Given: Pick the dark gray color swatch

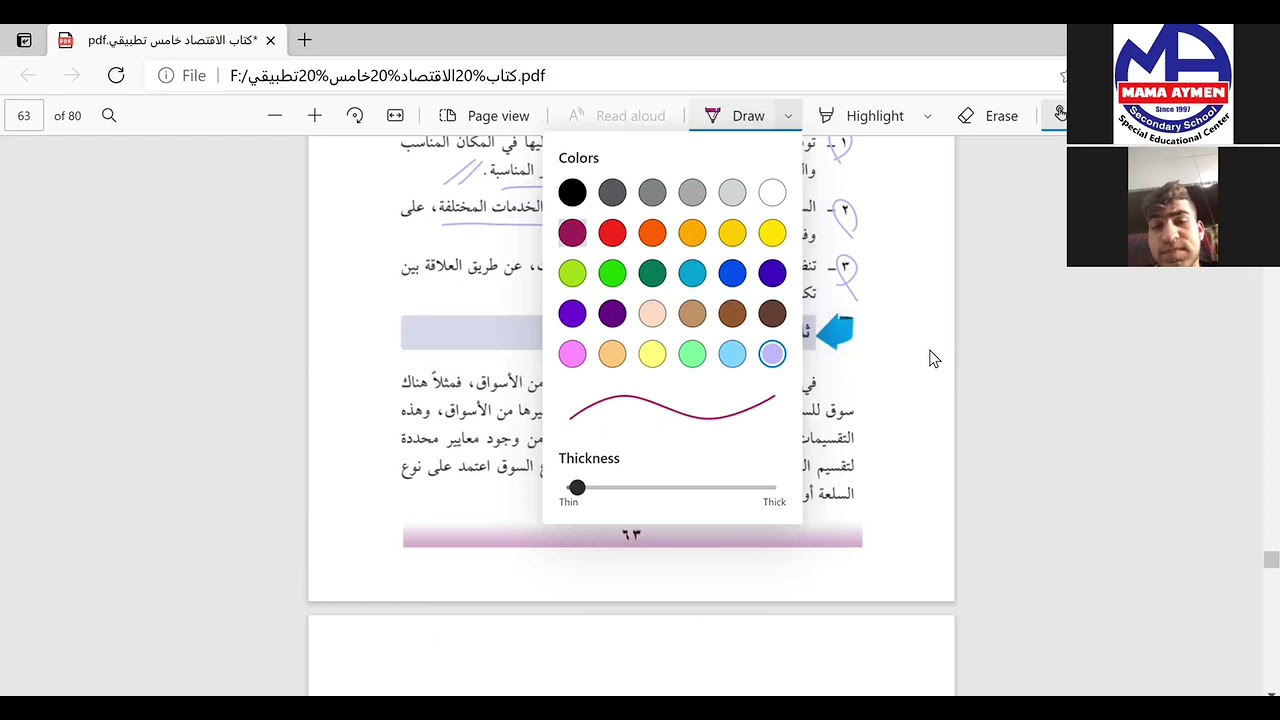Looking at the screenshot, I should pos(612,193).
